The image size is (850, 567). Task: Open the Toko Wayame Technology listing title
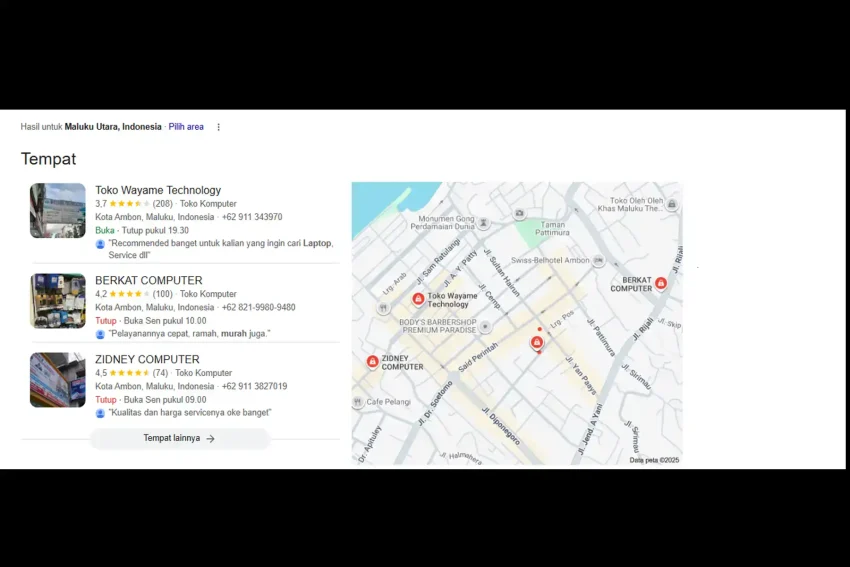(x=158, y=190)
